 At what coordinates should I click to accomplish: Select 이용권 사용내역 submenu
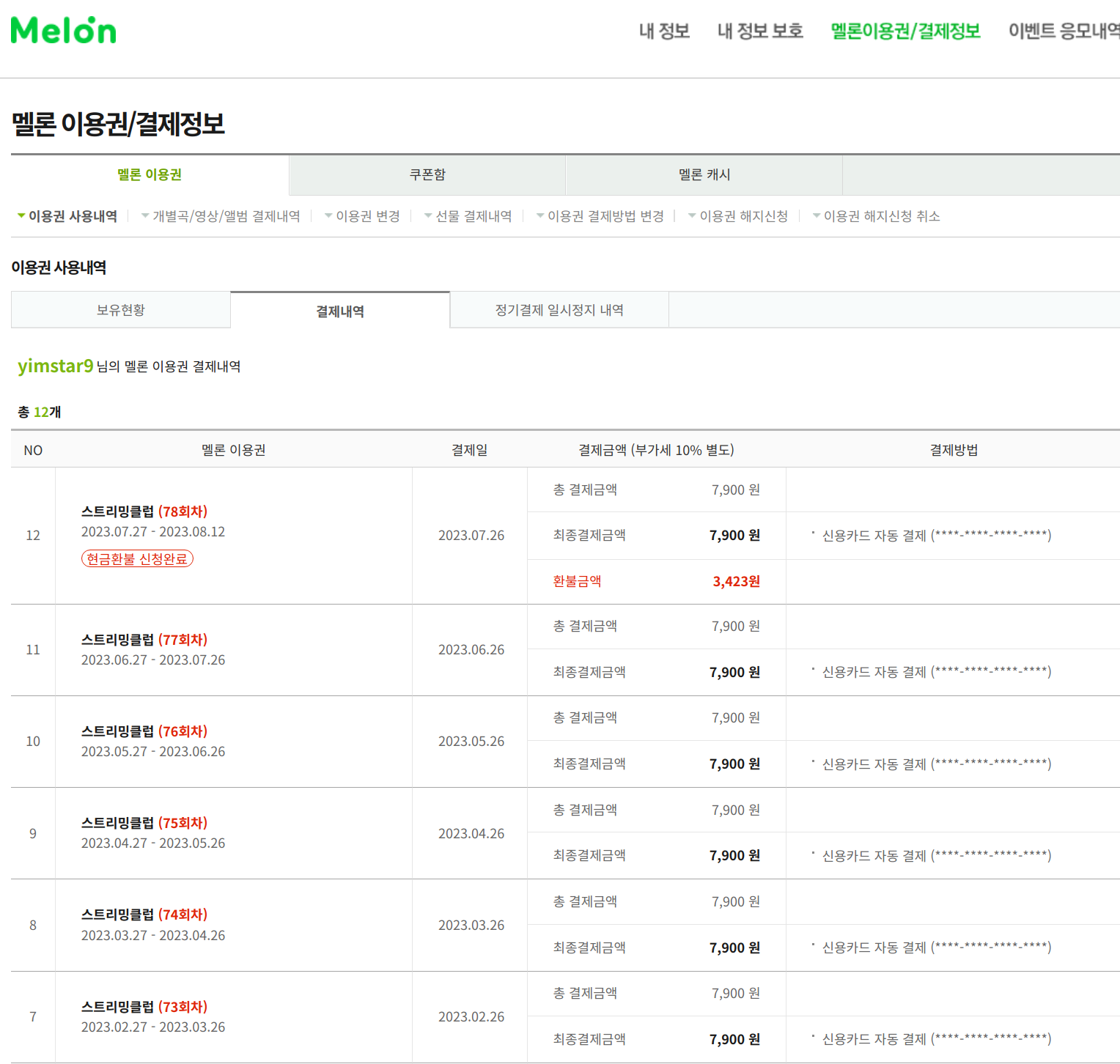coord(73,216)
